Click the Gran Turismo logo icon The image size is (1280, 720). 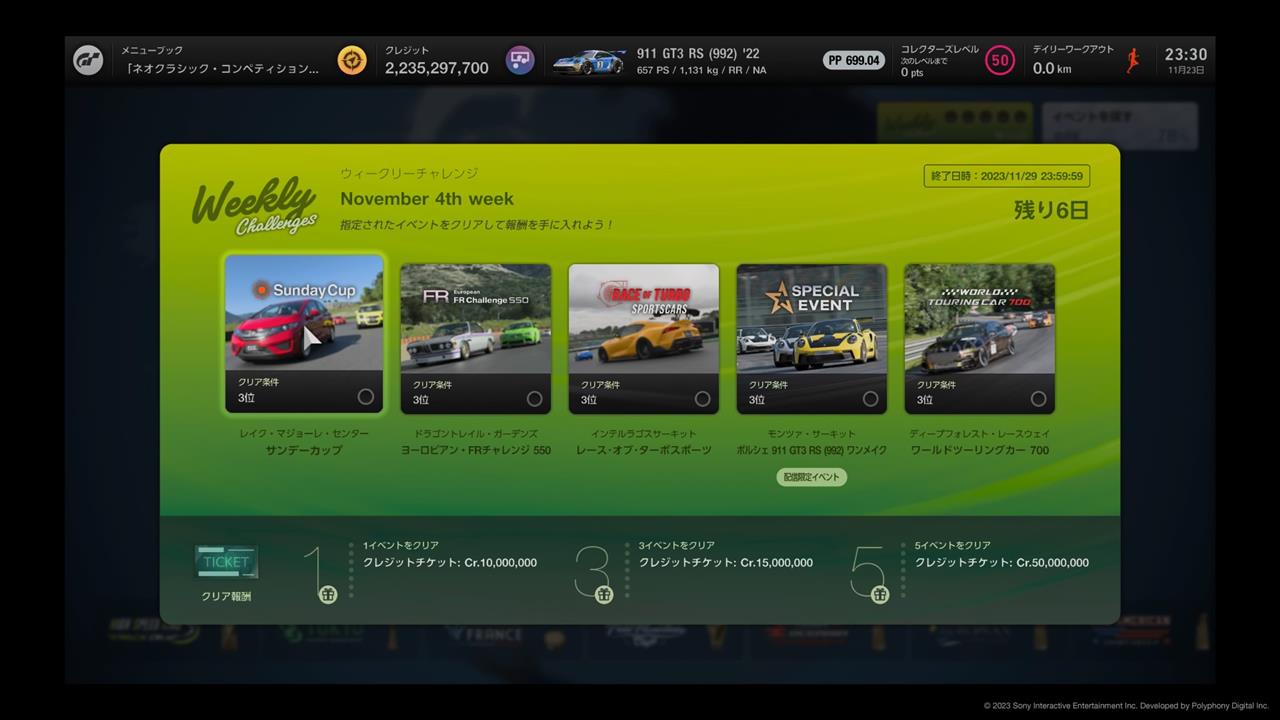coord(88,60)
